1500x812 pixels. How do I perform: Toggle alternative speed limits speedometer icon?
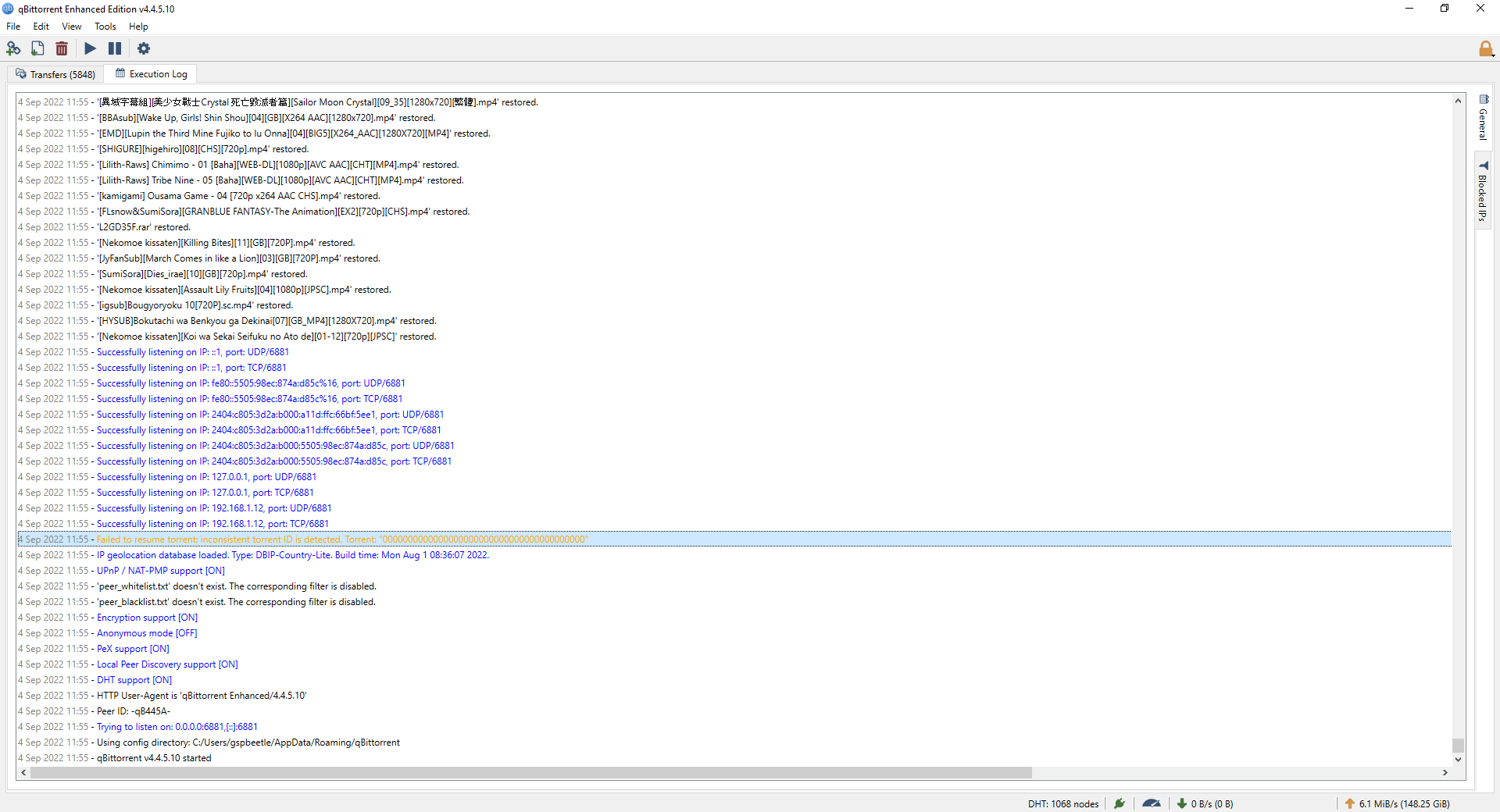click(1152, 803)
